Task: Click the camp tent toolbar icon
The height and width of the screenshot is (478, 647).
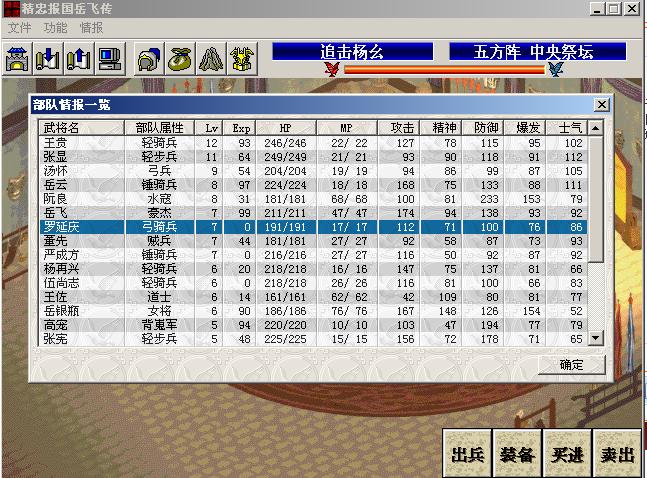Action: click(211, 59)
